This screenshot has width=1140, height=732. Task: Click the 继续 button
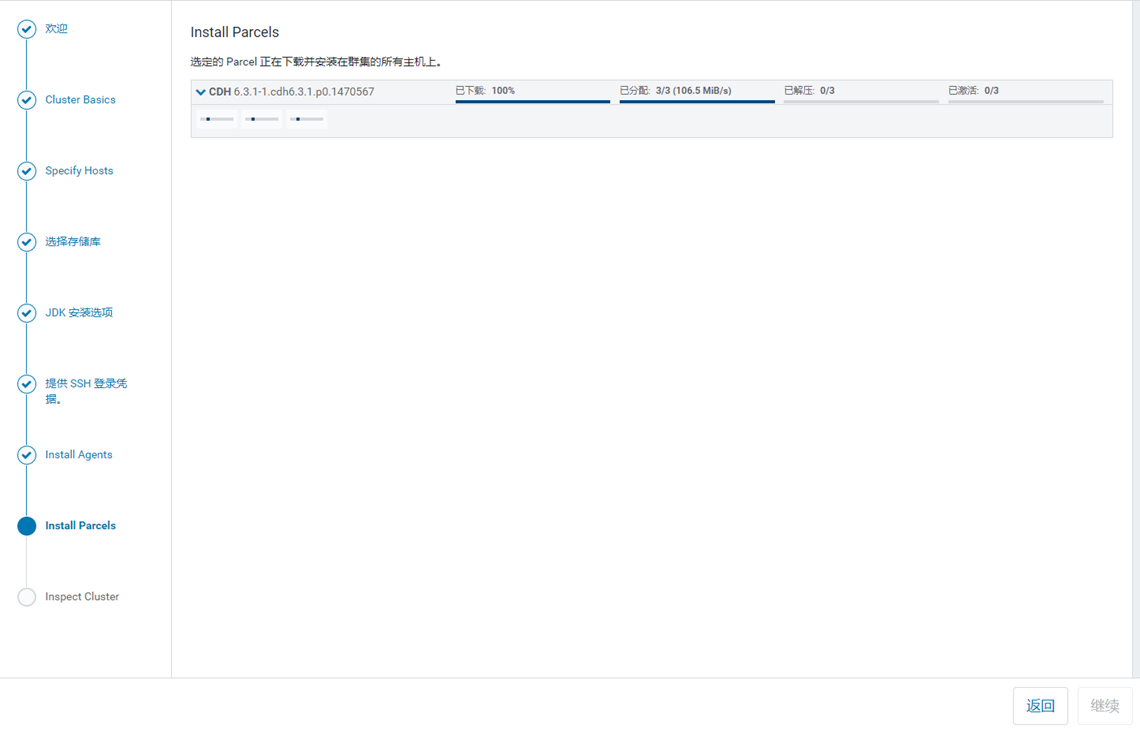point(1104,706)
